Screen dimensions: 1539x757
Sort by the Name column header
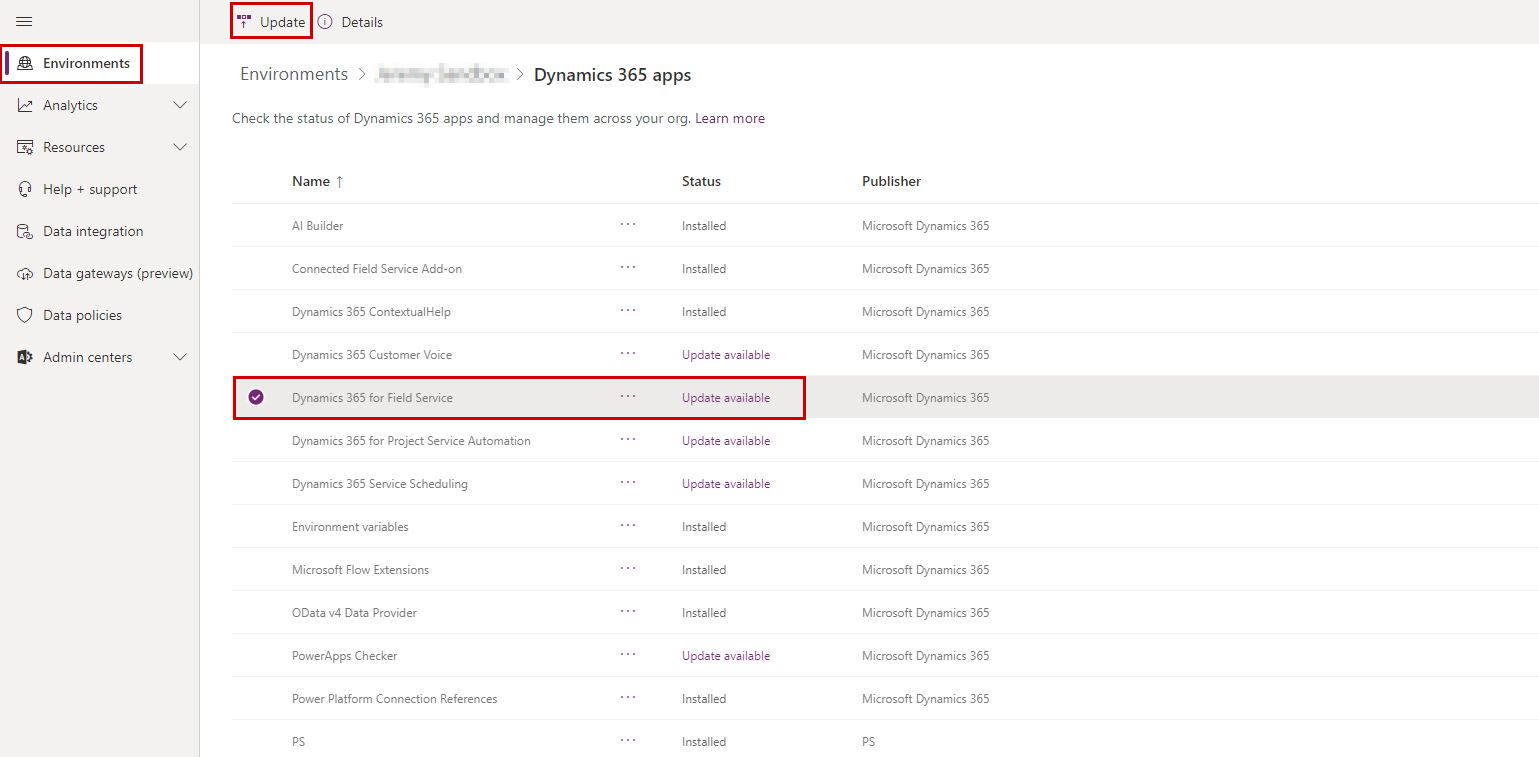pyautogui.click(x=311, y=181)
